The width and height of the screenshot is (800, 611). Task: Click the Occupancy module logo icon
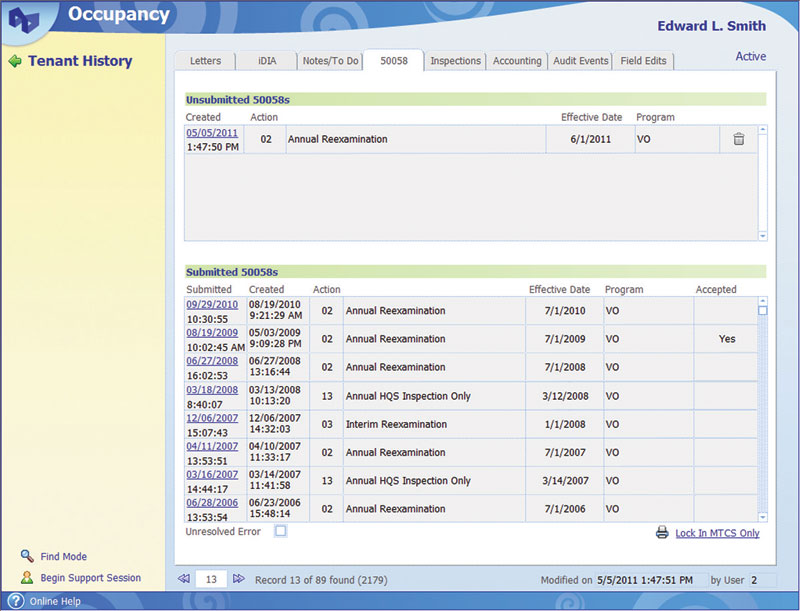23,21
